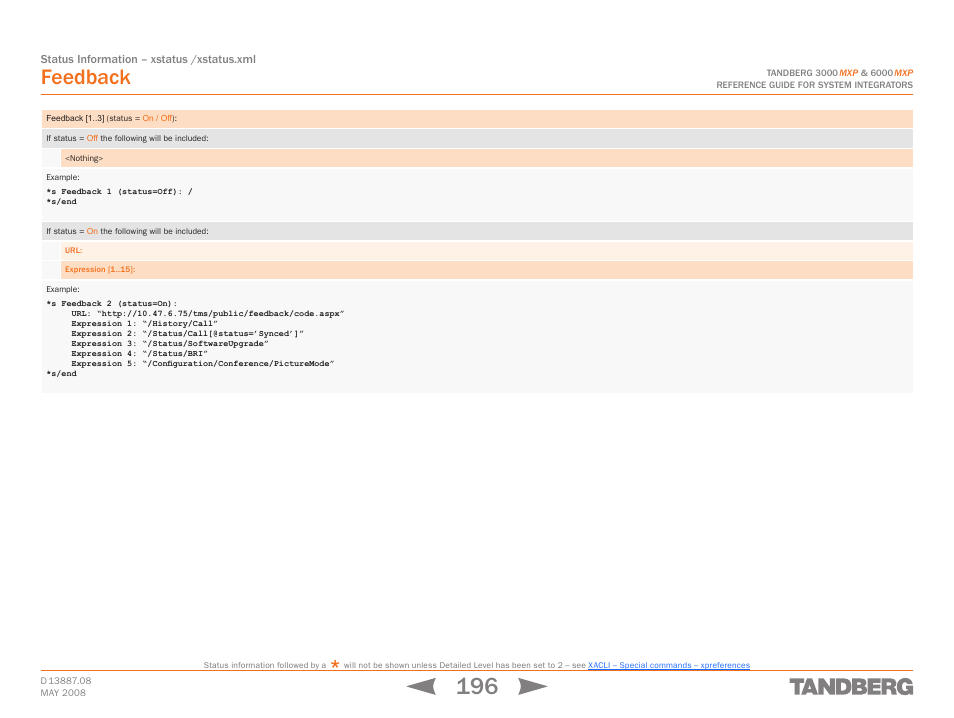Select the Feedback [1..3] status header row
Image resolution: width=954 pixels, height=718 pixels.
click(x=477, y=118)
